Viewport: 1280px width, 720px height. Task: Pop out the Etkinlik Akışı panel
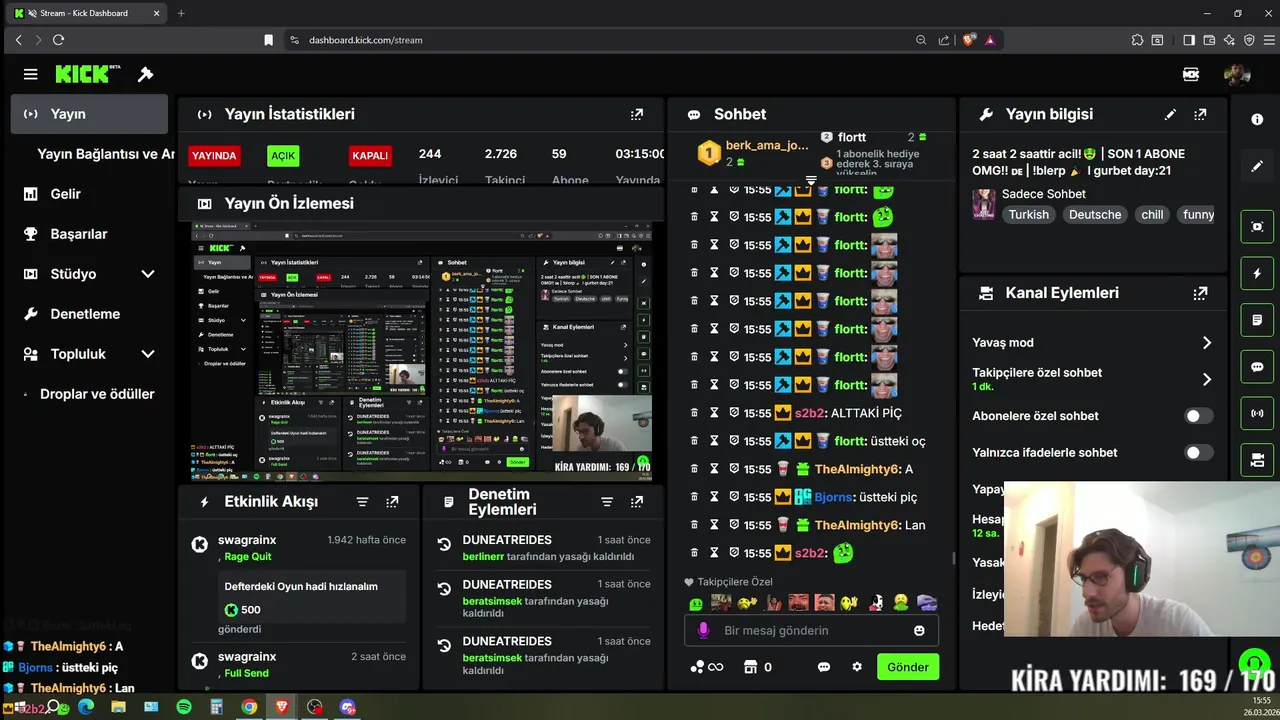click(393, 502)
